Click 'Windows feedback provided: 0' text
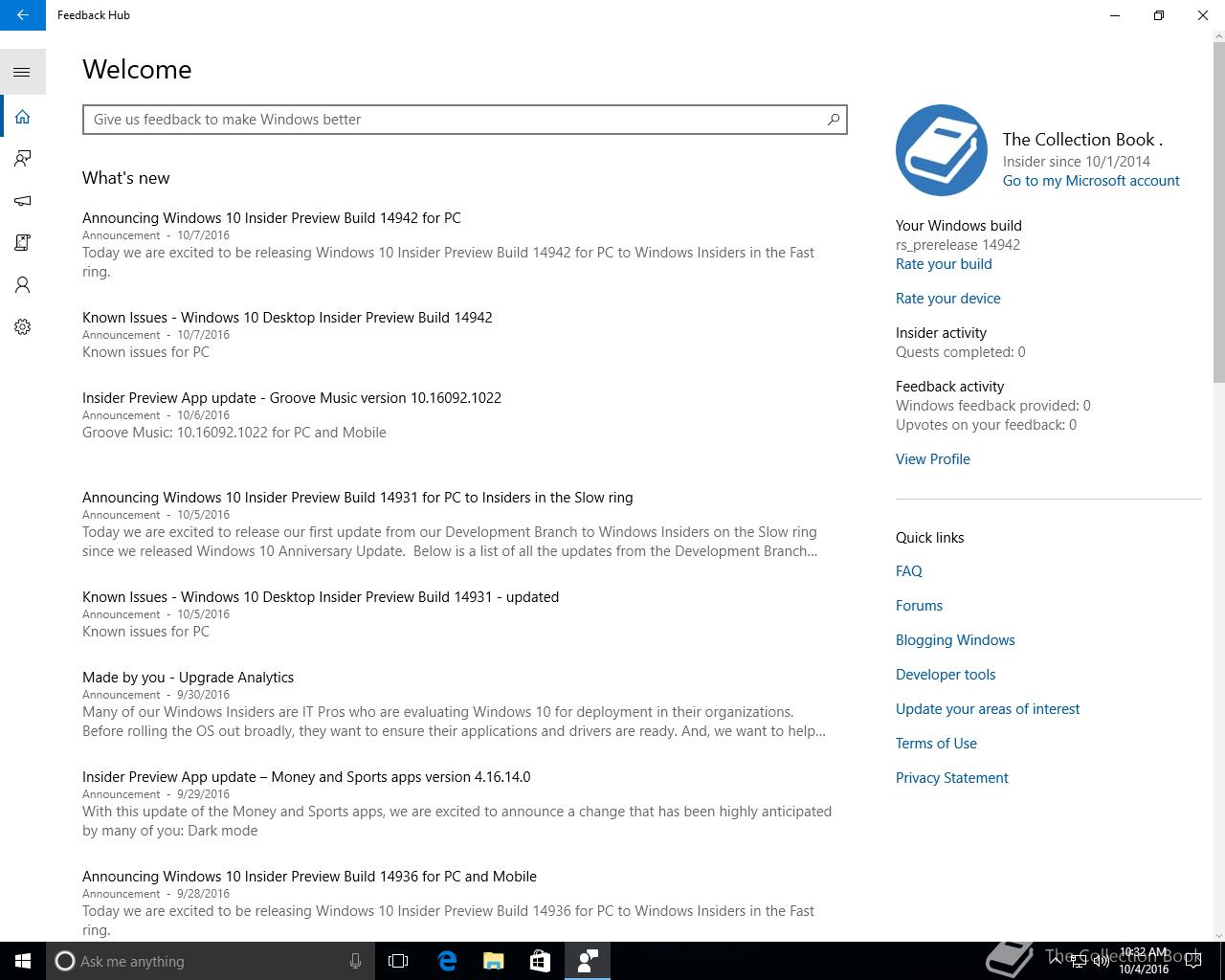 (993, 406)
